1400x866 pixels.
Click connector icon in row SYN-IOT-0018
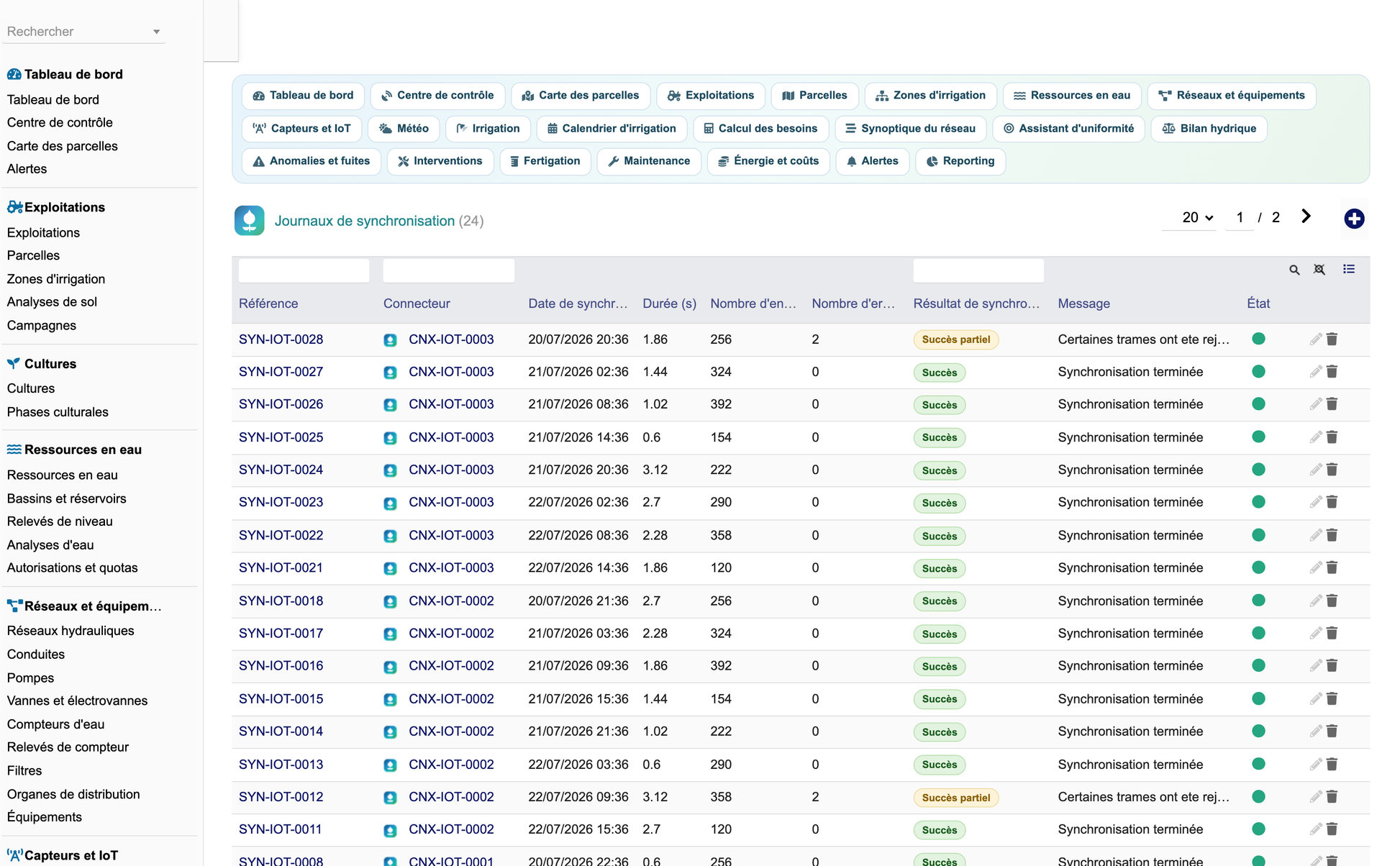click(x=390, y=601)
